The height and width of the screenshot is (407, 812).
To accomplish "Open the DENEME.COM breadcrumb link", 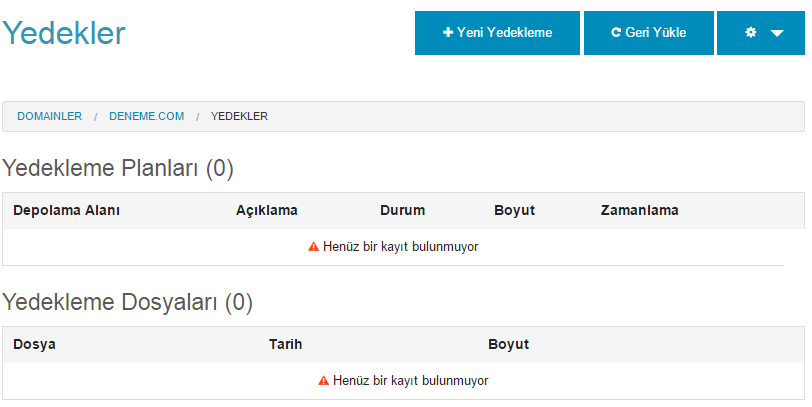I will (x=147, y=116).
